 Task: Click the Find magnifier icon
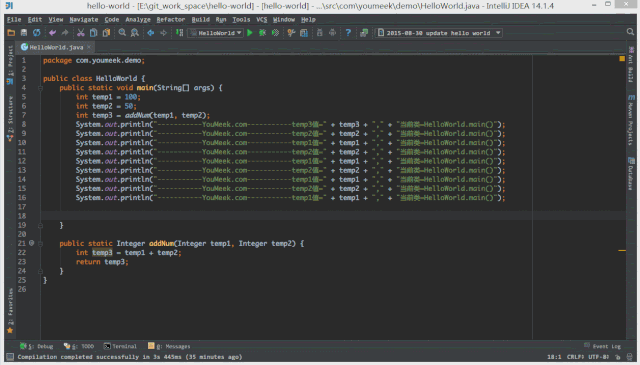point(122,33)
